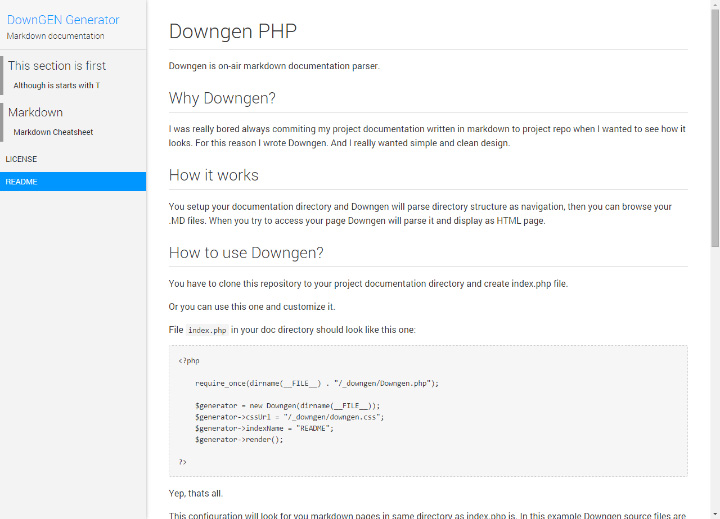
Task: Open the Markdown Cheatsheet page
Action: click(53, 132)
